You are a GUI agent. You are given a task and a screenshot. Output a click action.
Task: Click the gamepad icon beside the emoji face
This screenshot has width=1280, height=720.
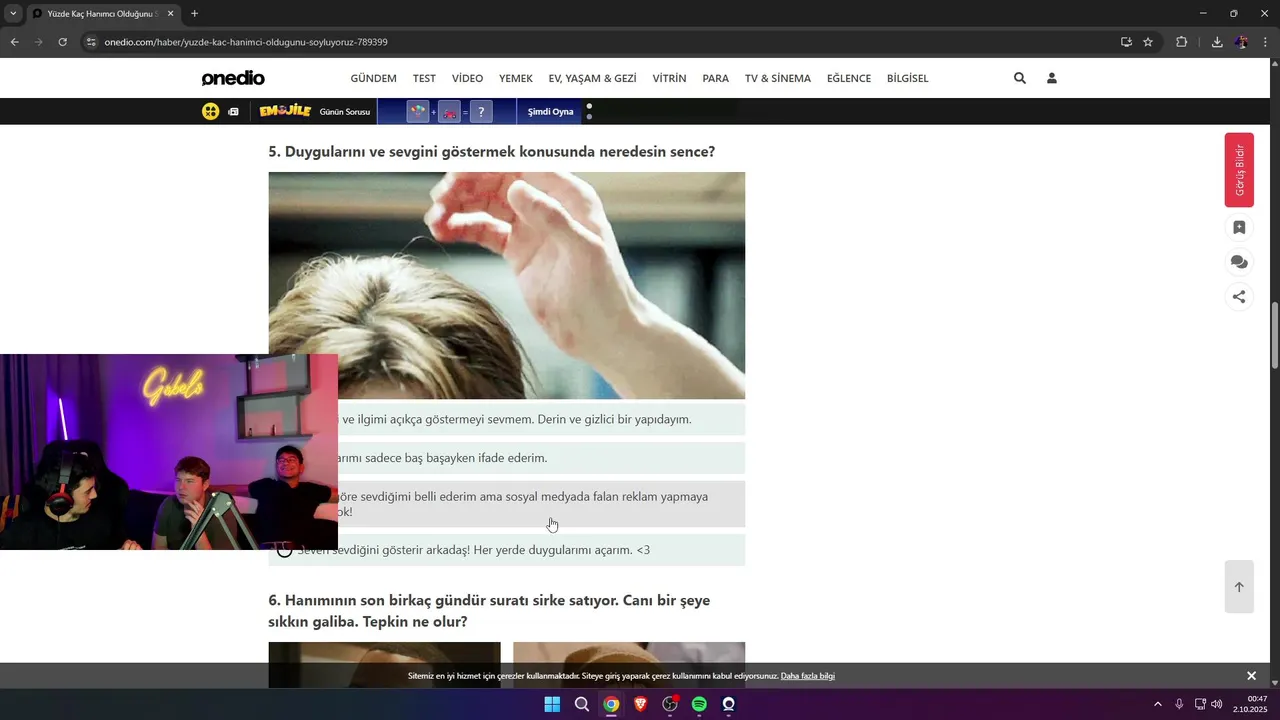click(x=233, y=112)
